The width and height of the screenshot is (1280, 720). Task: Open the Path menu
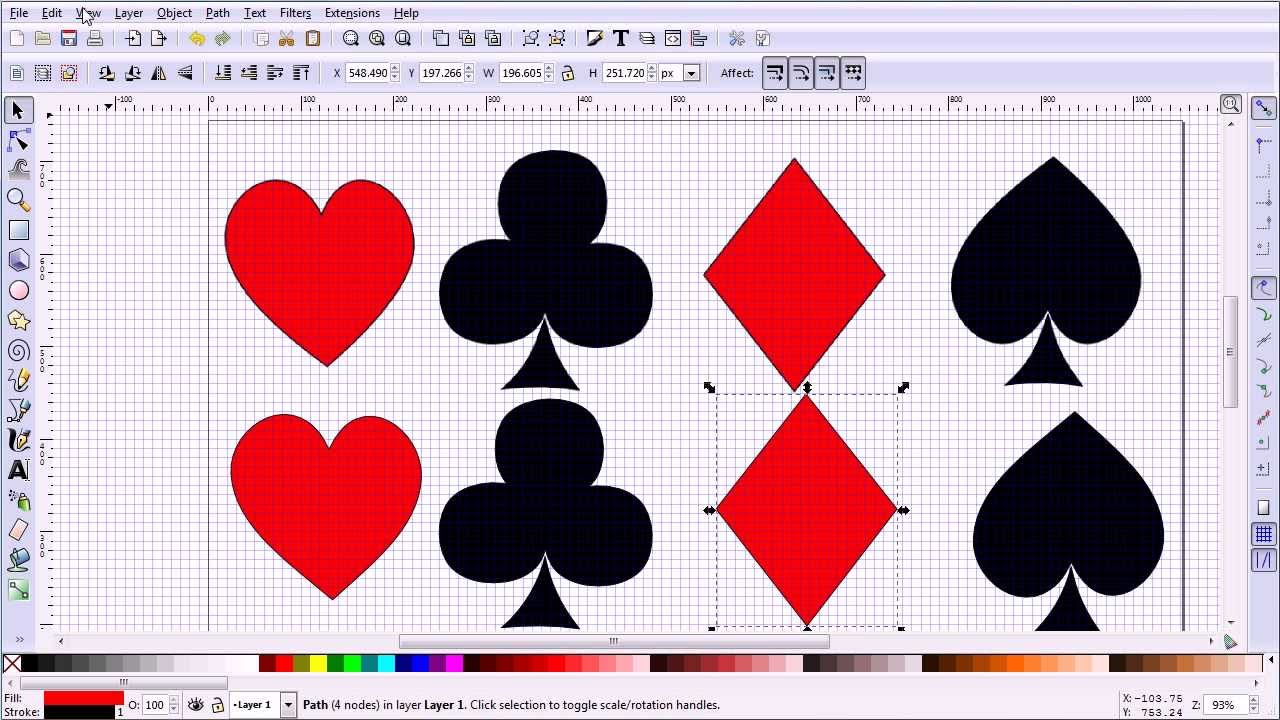[x=217, y=13]
